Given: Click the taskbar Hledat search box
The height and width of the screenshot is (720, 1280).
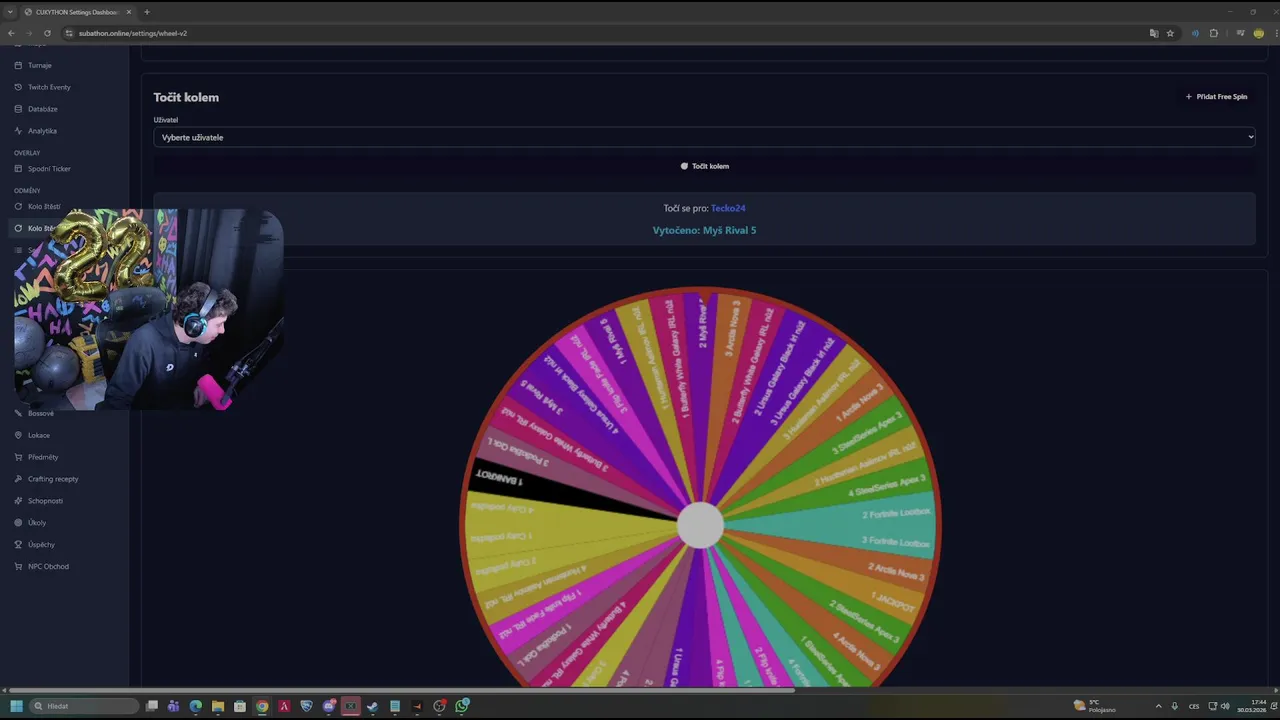Looking at the screenshot, I should (85, 706).
